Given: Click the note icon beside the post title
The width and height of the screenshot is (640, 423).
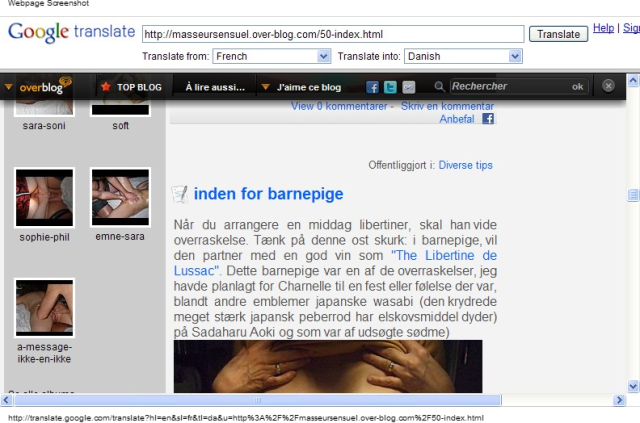Looking at the screenshot, I should click(180, 194).
